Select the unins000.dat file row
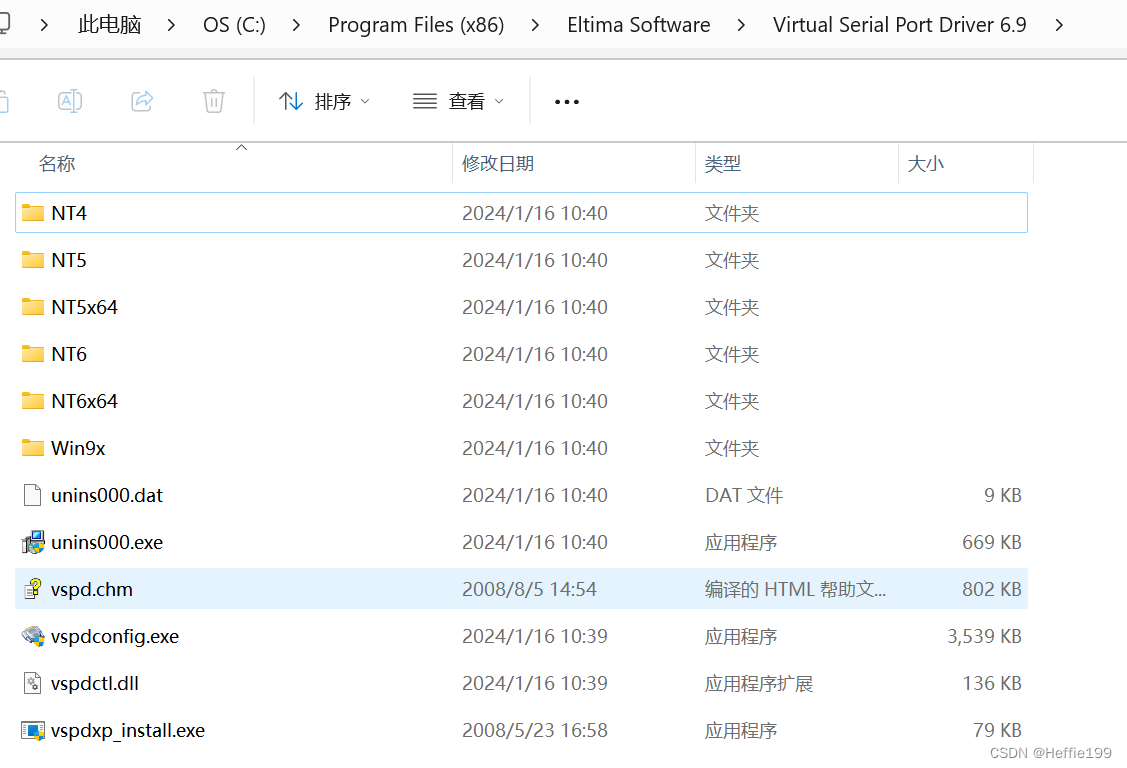Viewport: 1127px width, 768px height. tap(107, 494)
